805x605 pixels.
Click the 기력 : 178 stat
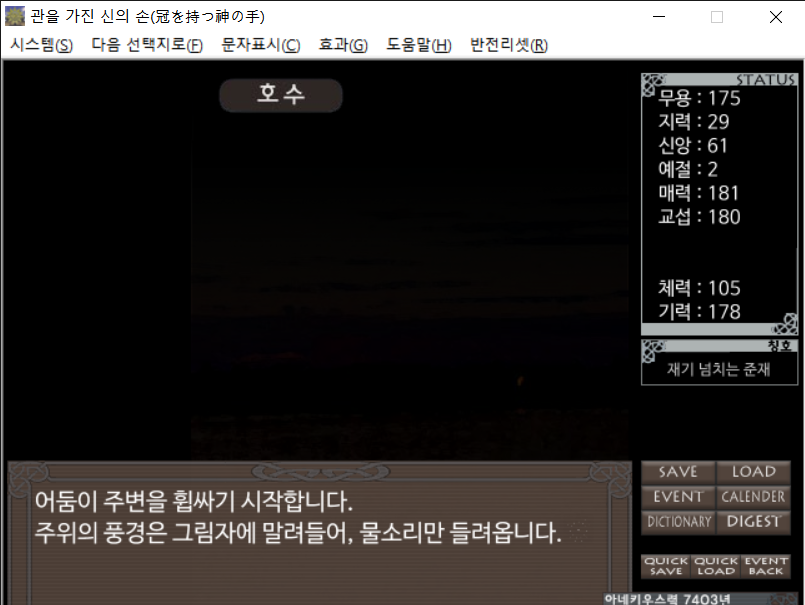[x=699, y=312]
